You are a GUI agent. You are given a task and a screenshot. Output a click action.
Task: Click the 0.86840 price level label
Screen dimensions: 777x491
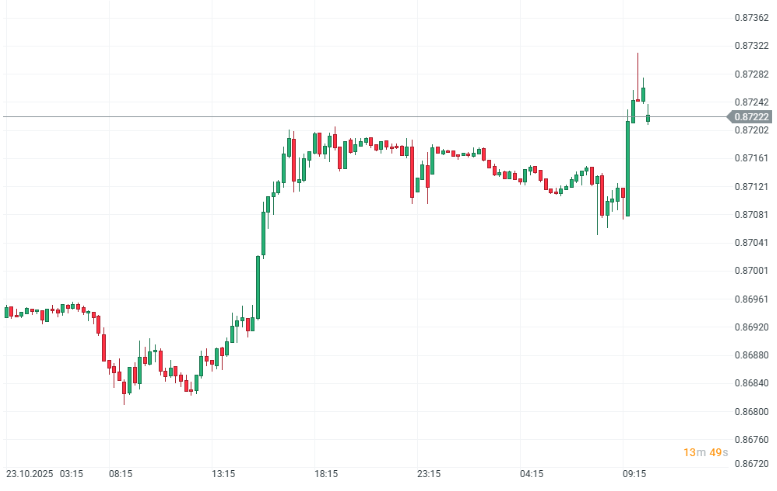coord(751,383)
